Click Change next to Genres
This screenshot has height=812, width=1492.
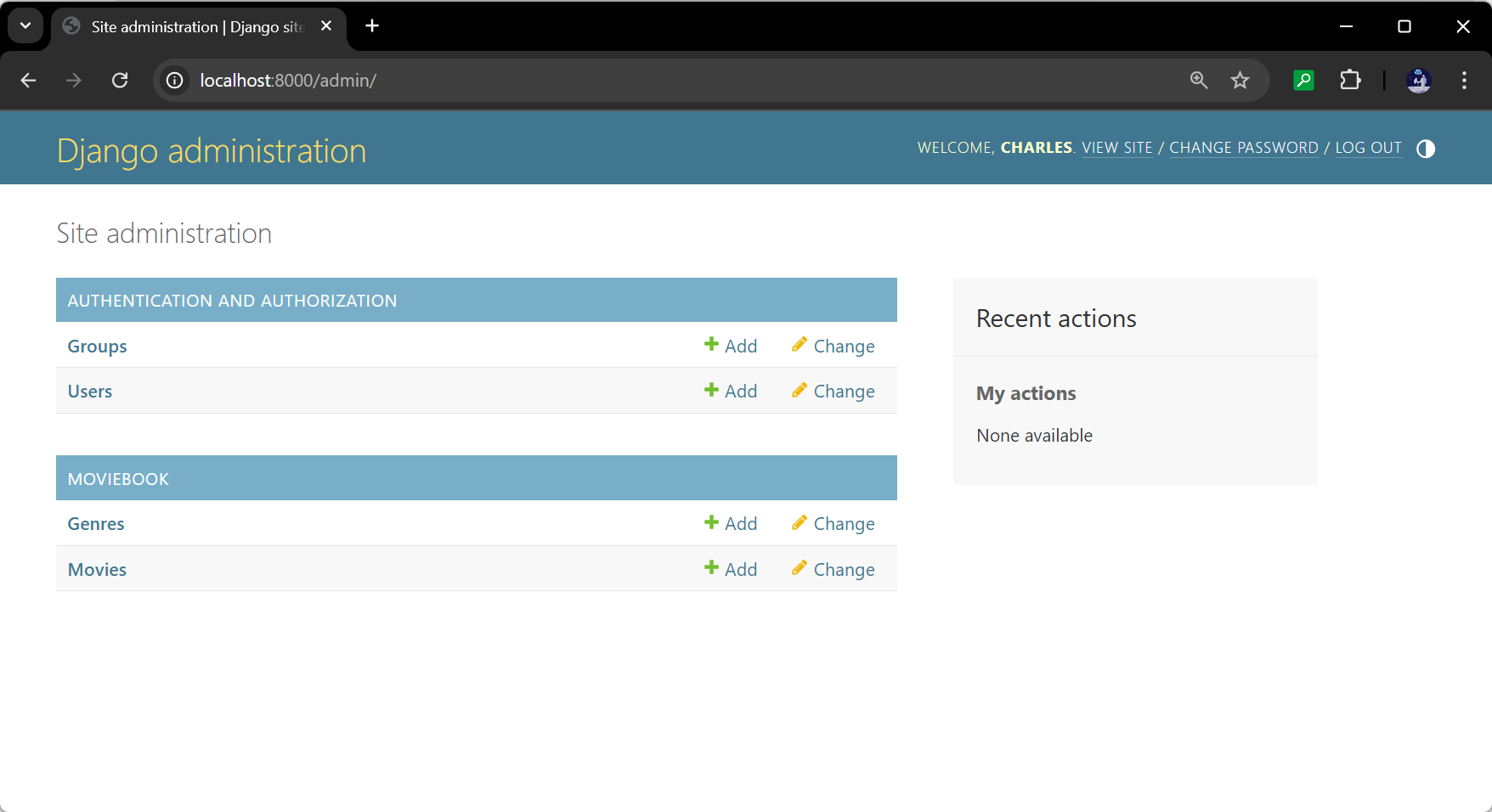coord(834,524)
